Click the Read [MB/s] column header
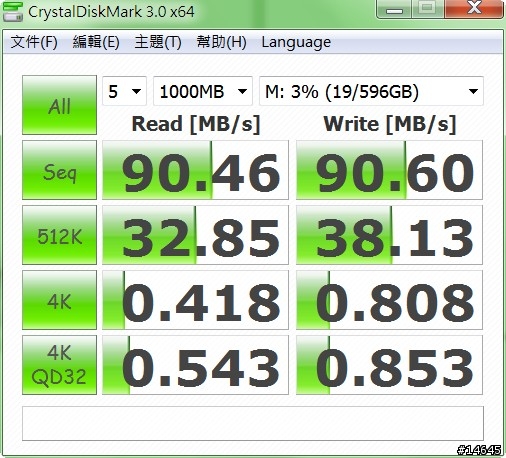The width and height of the screenshot is (506, 458). click(196, 124)
